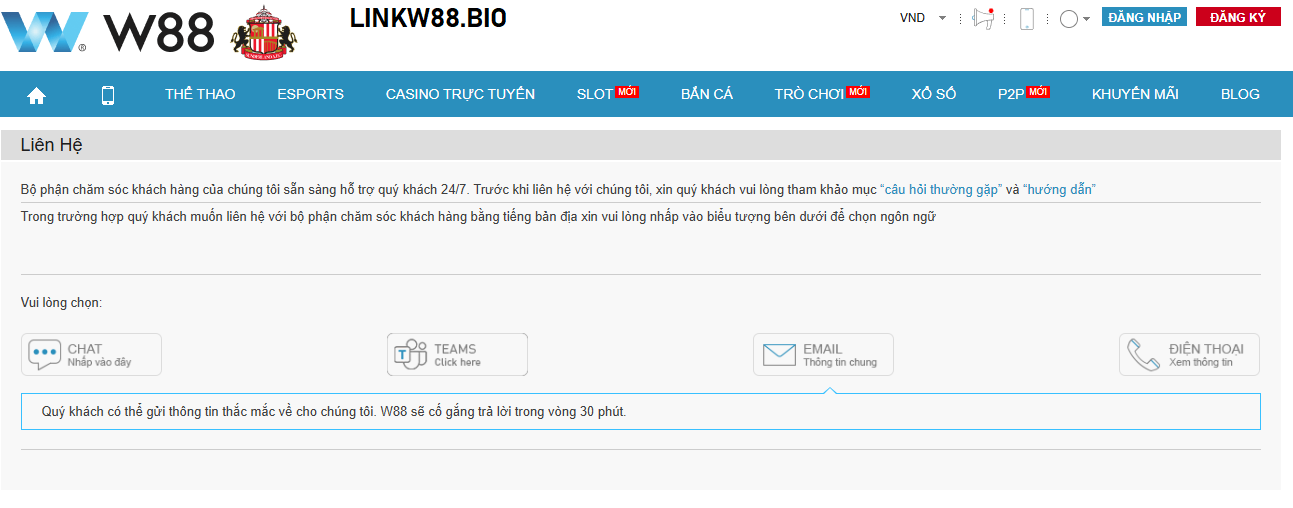Image resolution: width=1293 pixels, height=508 pixels.
Task: Click the home icon in navigation bar
Action: click(x=37, y=95)
